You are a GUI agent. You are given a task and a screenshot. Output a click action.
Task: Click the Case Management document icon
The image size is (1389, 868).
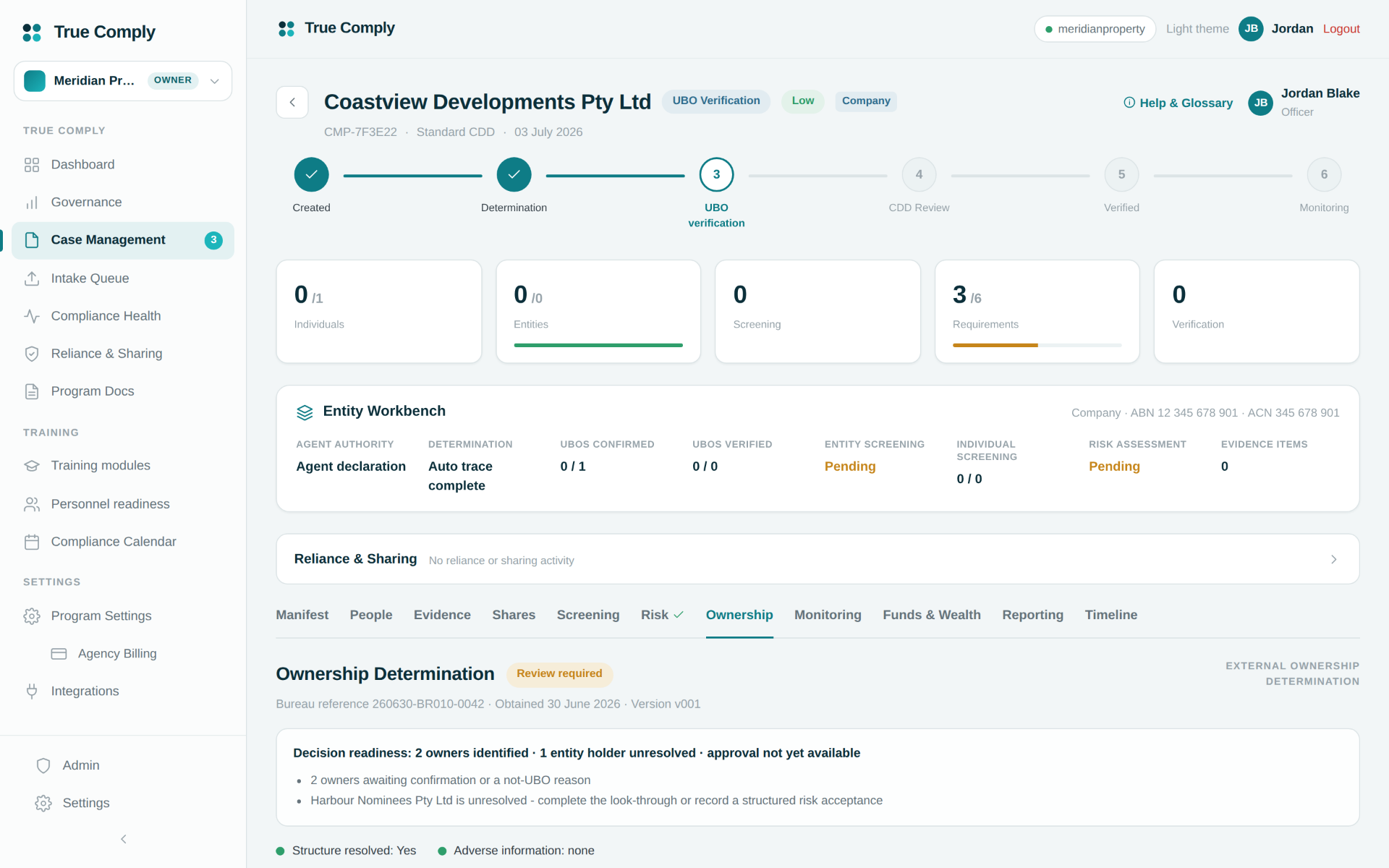[x=32, y=240]
